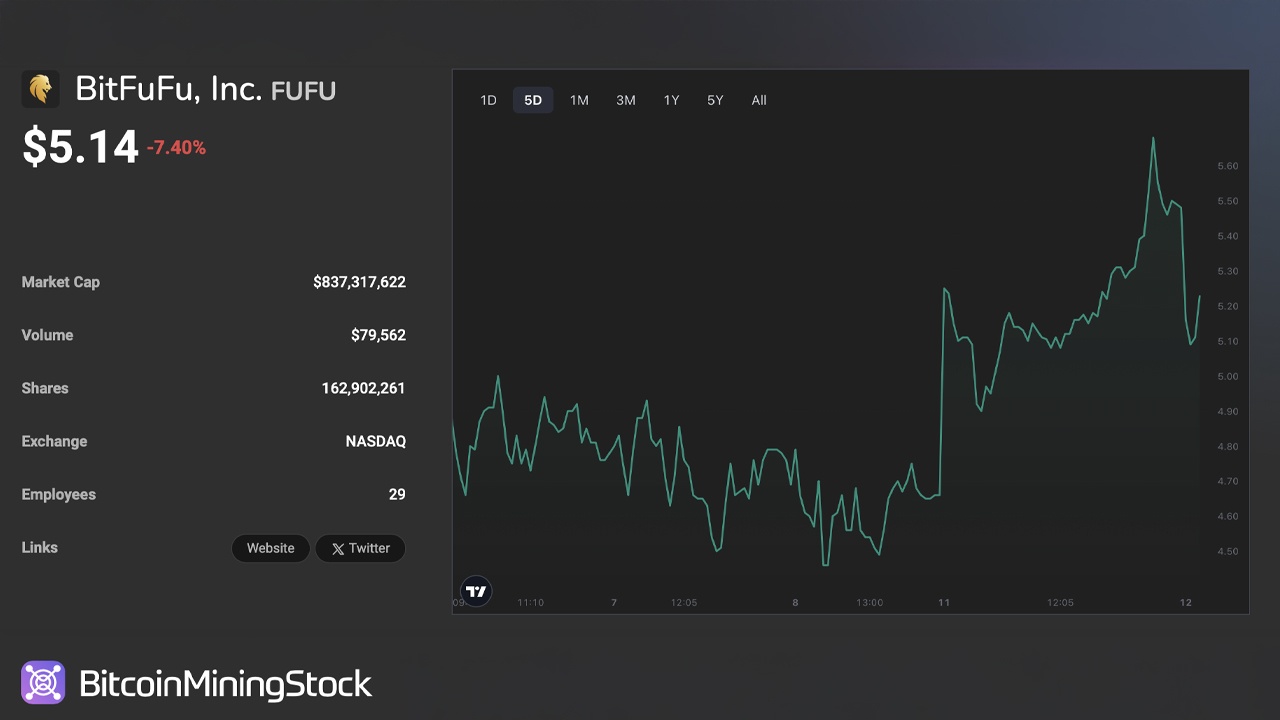The width and height of the screenshot is (1280, 720).
Task: Click the TradingView logo on the chart
Action: 475,590
